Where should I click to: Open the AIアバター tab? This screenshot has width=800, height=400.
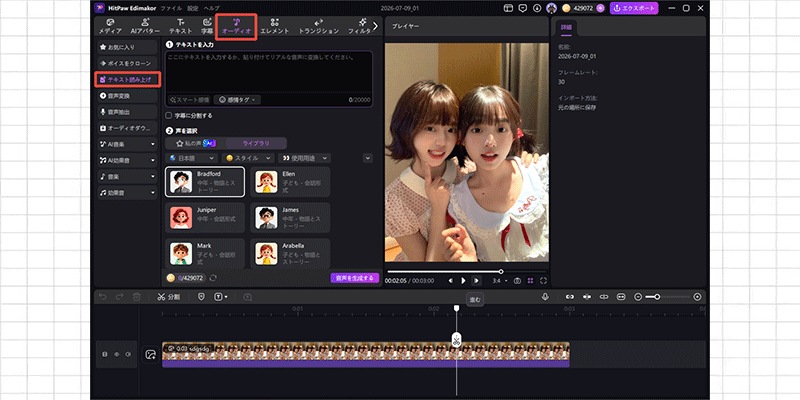[x=145, y=27]
